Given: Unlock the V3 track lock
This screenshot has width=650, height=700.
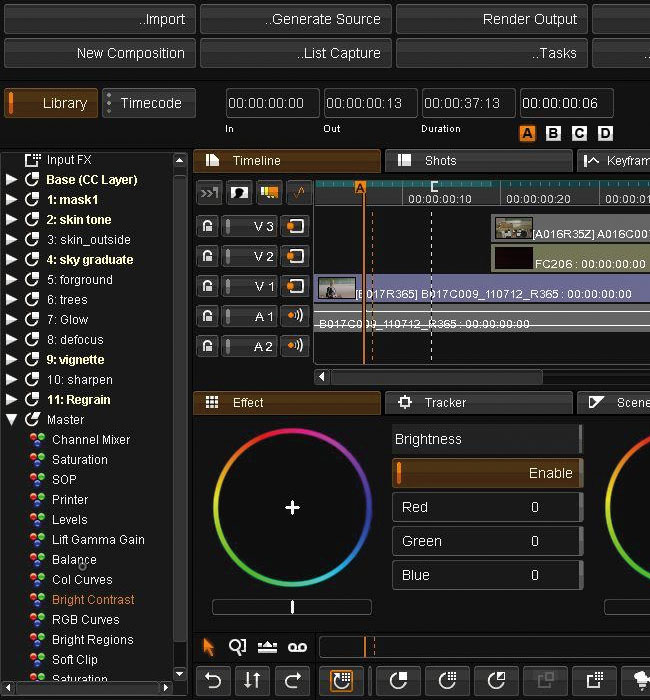Looking at the screenshot, I should coord(208,226).
